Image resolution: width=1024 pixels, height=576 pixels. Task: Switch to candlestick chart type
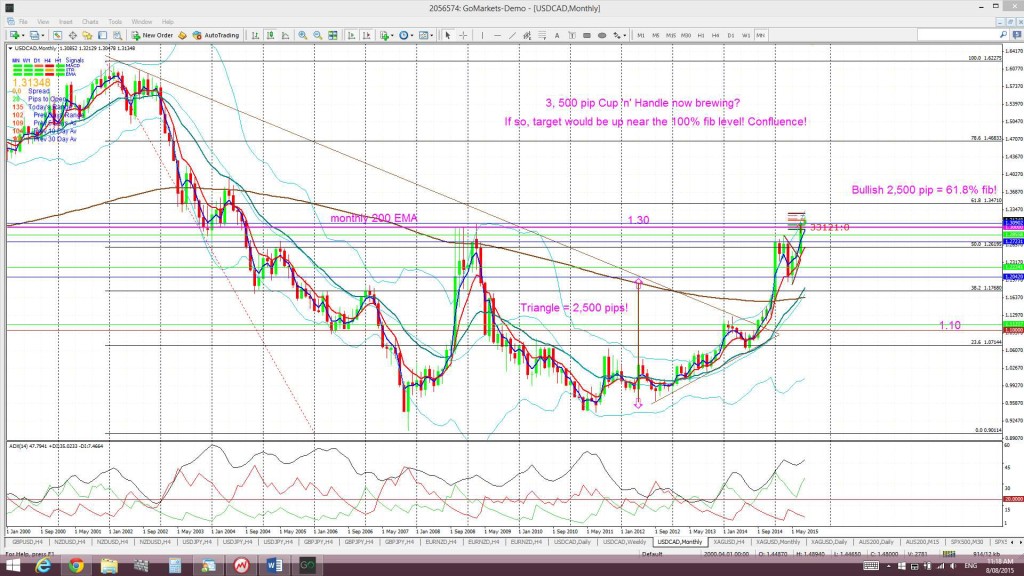[x=270, y=35]
